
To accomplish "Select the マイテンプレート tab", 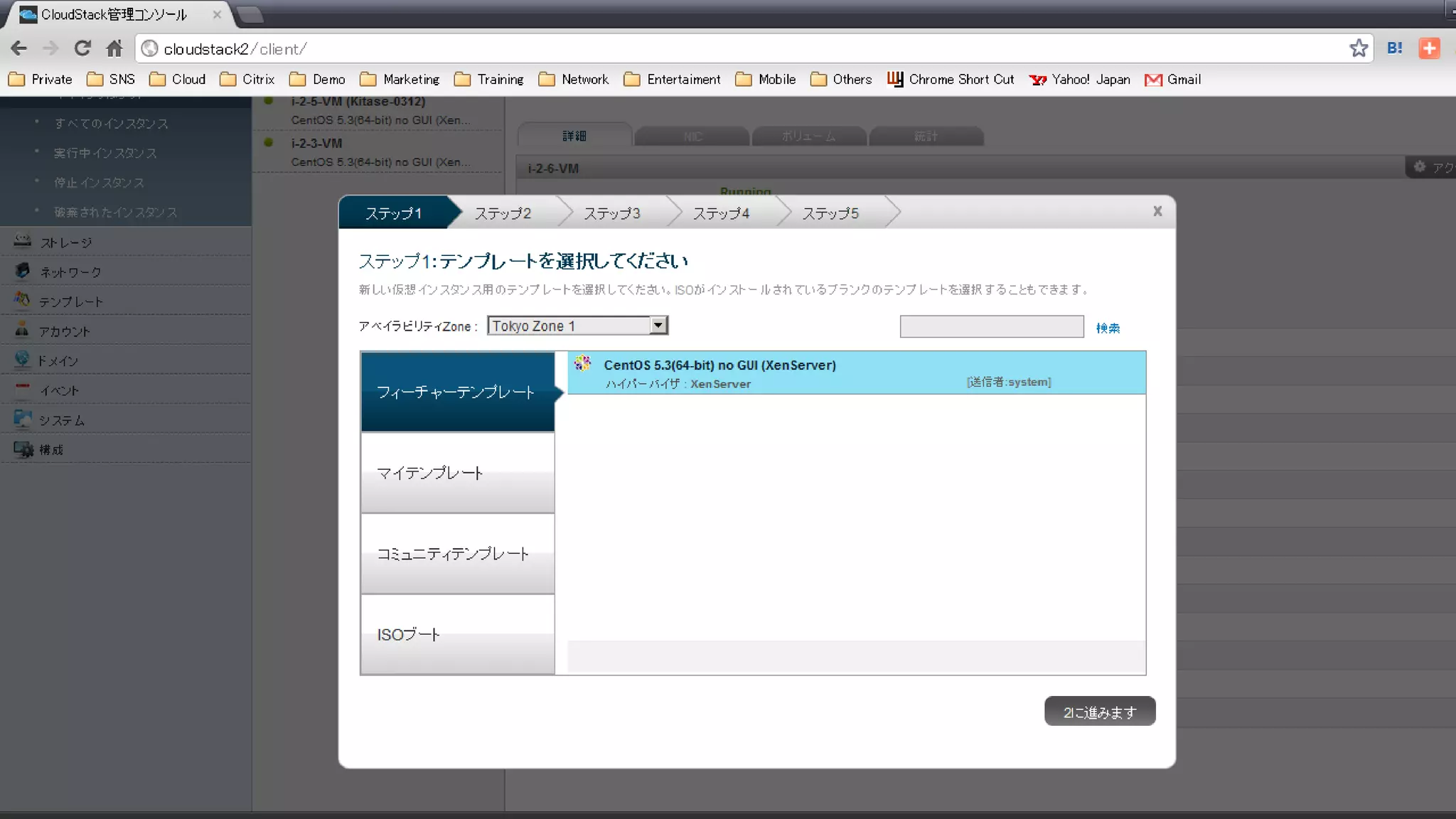I will click(x=457, y=473).
